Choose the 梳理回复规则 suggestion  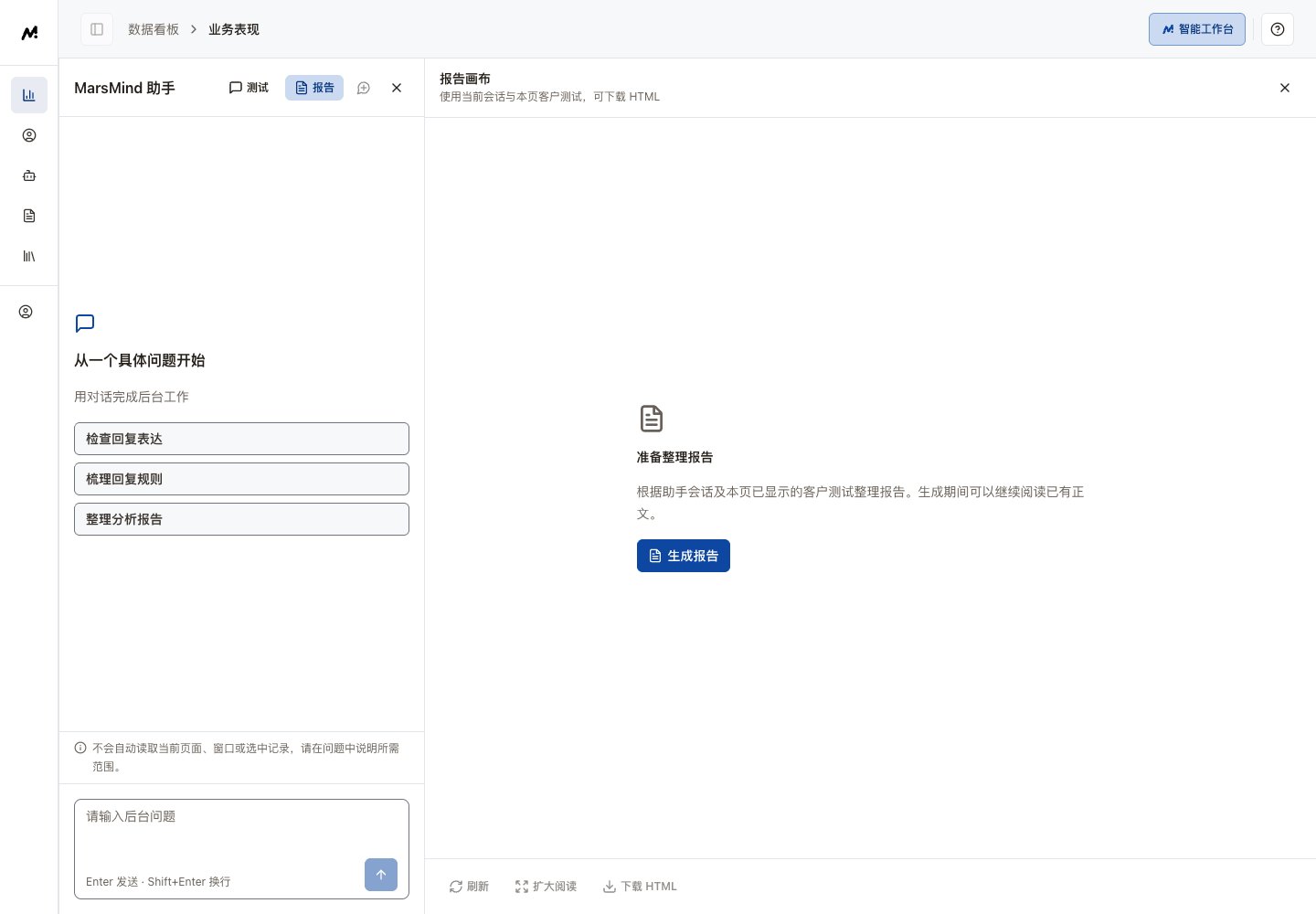pyautogui.click(x=241, y=479)
